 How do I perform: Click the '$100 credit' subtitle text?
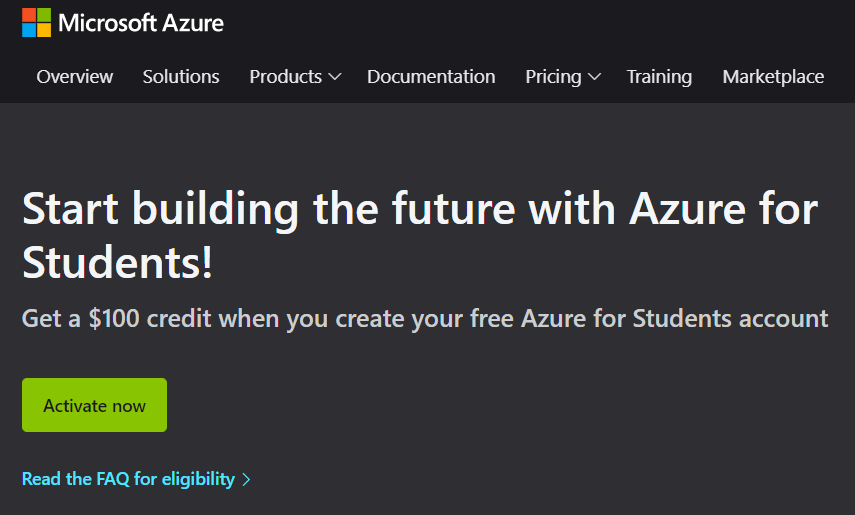[x=150, y=319]
